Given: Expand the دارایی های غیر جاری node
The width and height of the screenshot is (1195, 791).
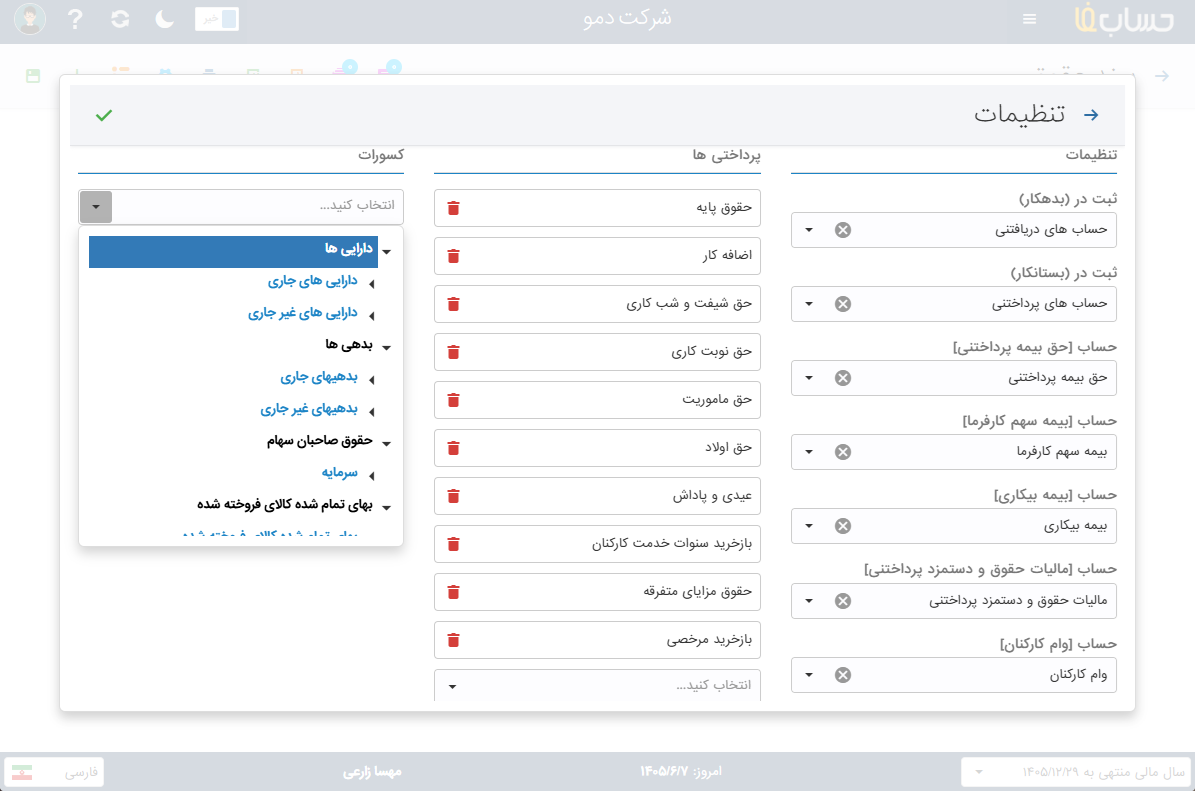Looking at the screenshot, I should pos(371,316).
